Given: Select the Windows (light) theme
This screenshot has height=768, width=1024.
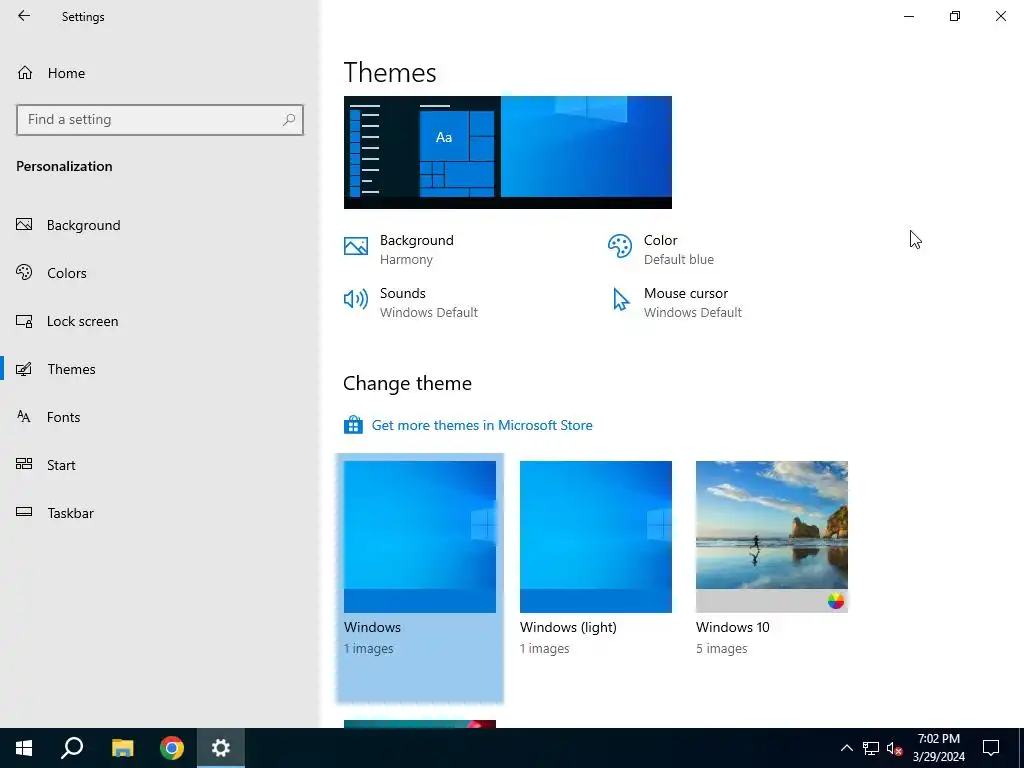Looking at the screenshot, I should (x=596, y=537).
